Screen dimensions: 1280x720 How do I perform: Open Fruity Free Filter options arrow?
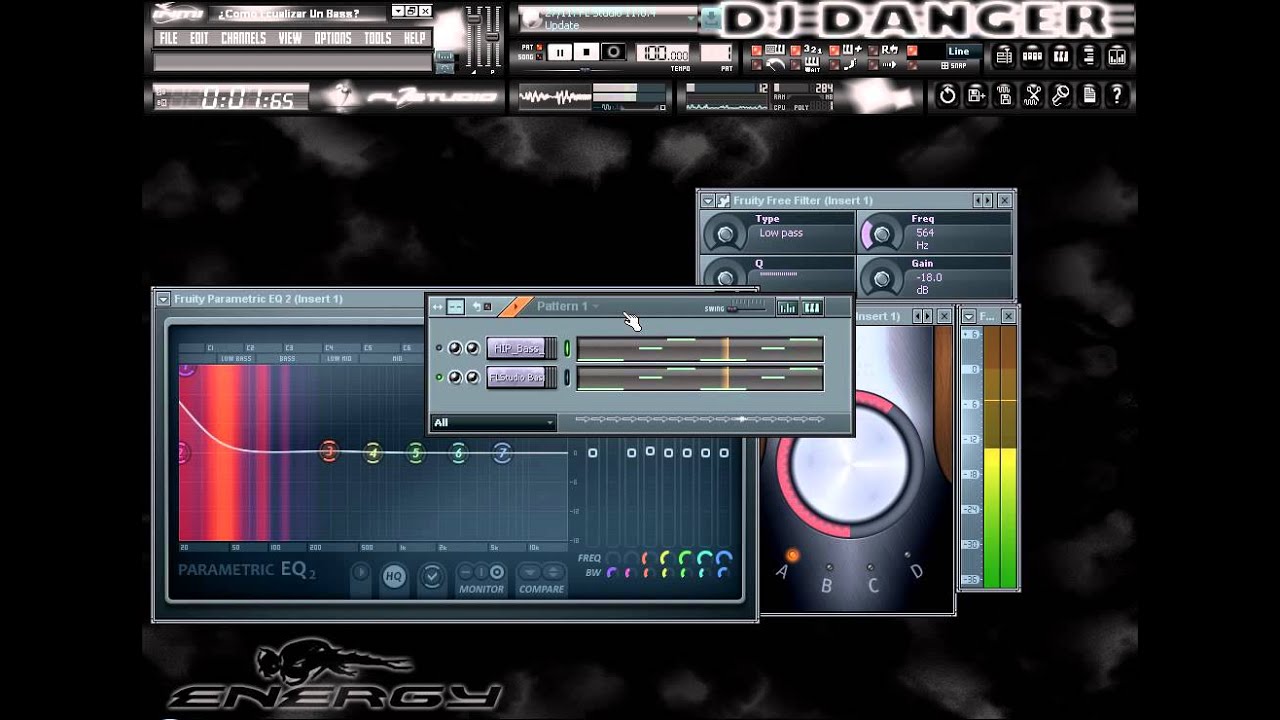point(707,201)
